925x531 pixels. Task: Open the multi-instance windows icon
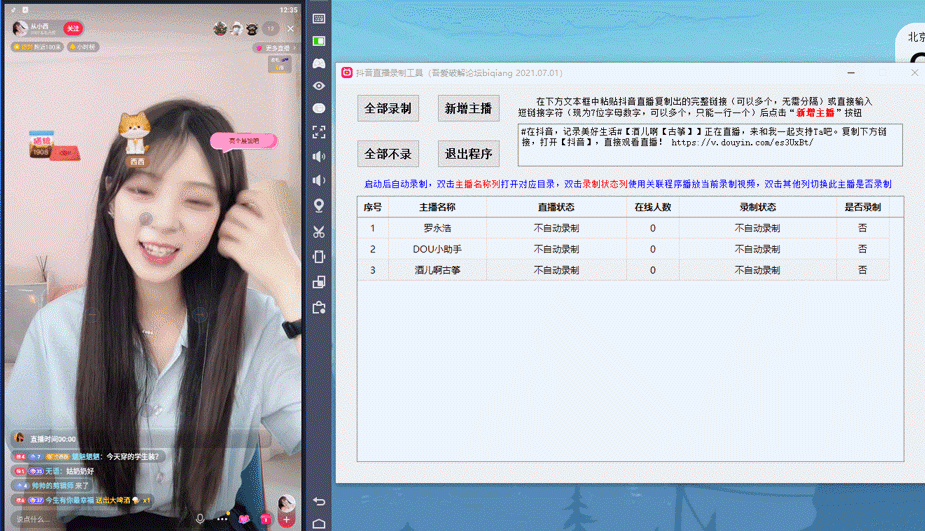[319, 282]
